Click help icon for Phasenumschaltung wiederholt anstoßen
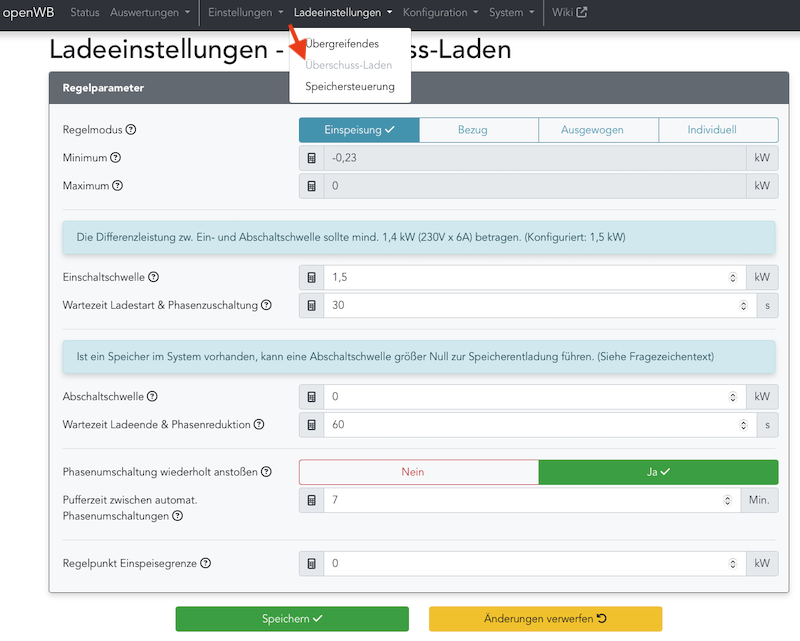The image size is (800, 641). (x=267, y=471)
